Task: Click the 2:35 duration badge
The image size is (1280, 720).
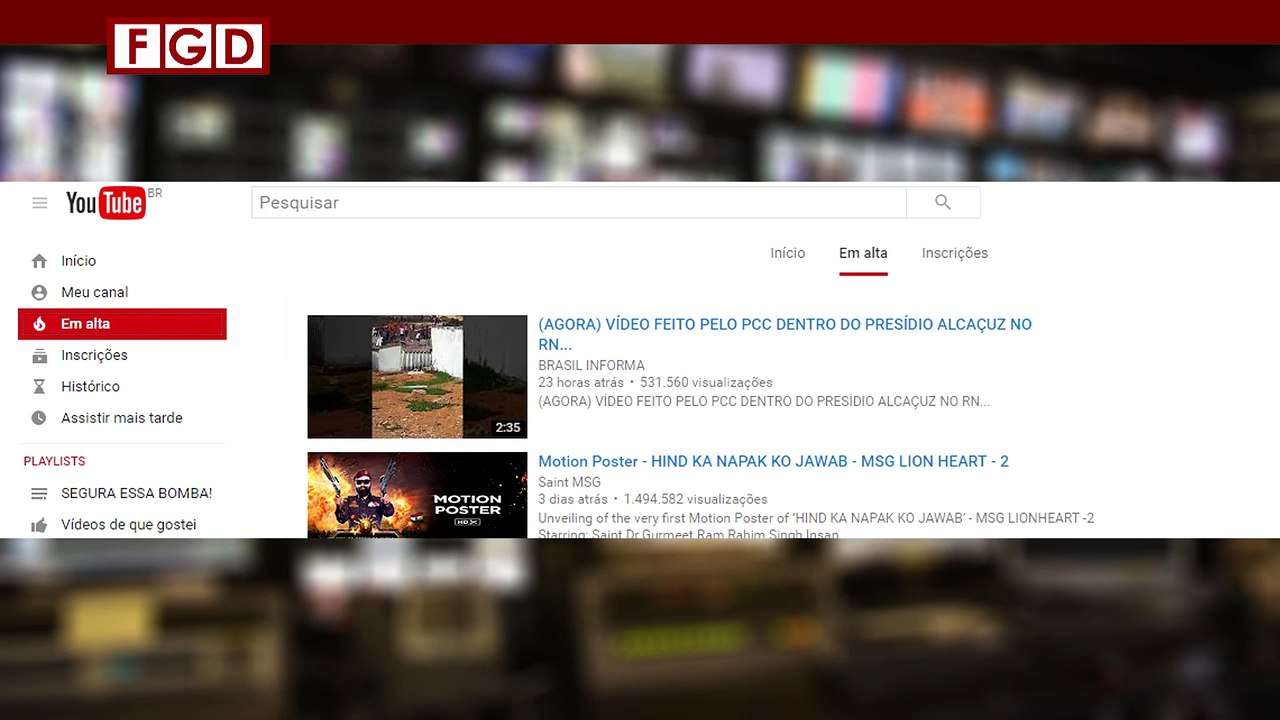Action: tap(508, 427)
